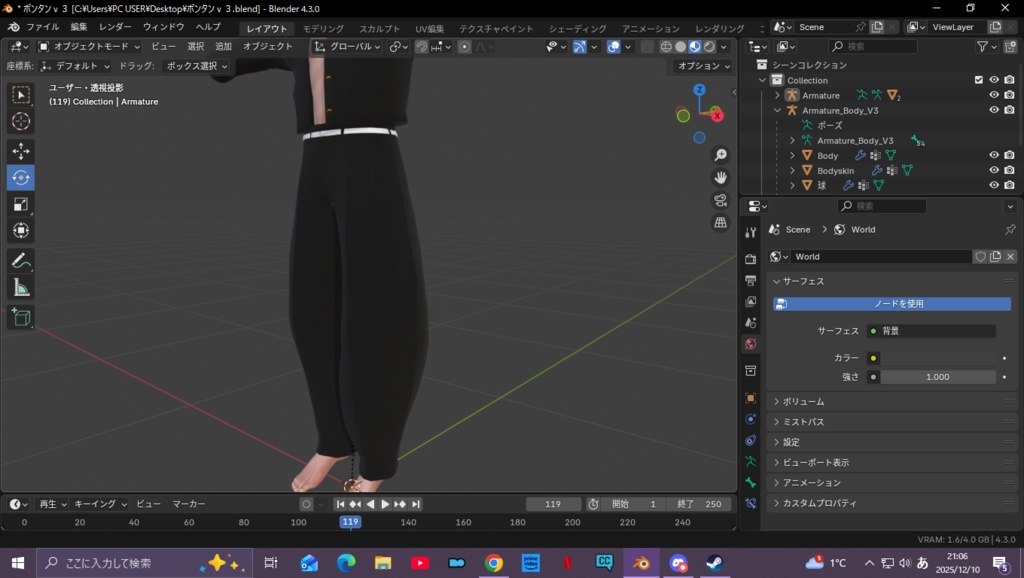Select the Cursor tool in the left toolbar

(x=20, y=121)
